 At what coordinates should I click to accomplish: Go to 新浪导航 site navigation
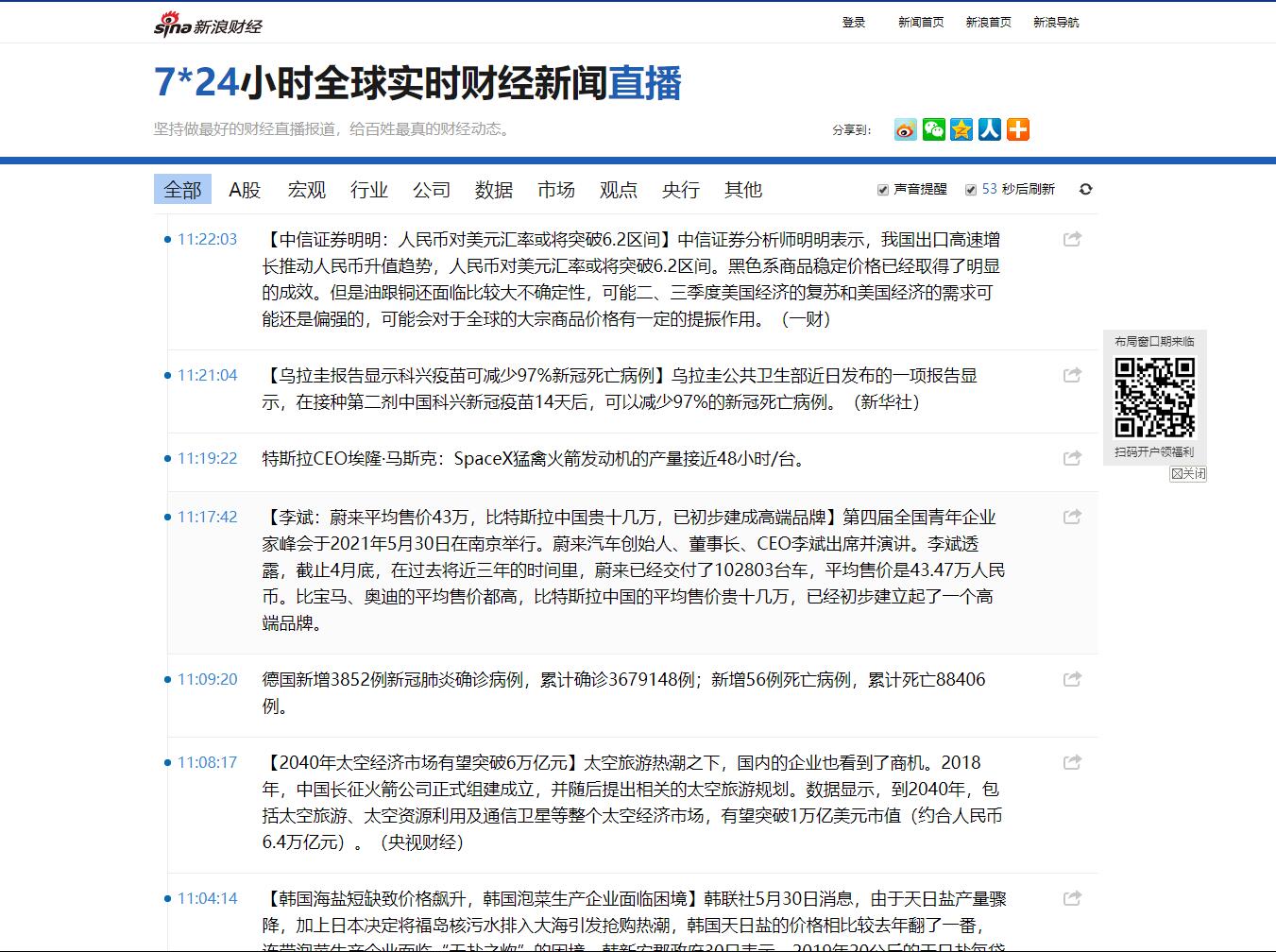[x=1056, y=22]
